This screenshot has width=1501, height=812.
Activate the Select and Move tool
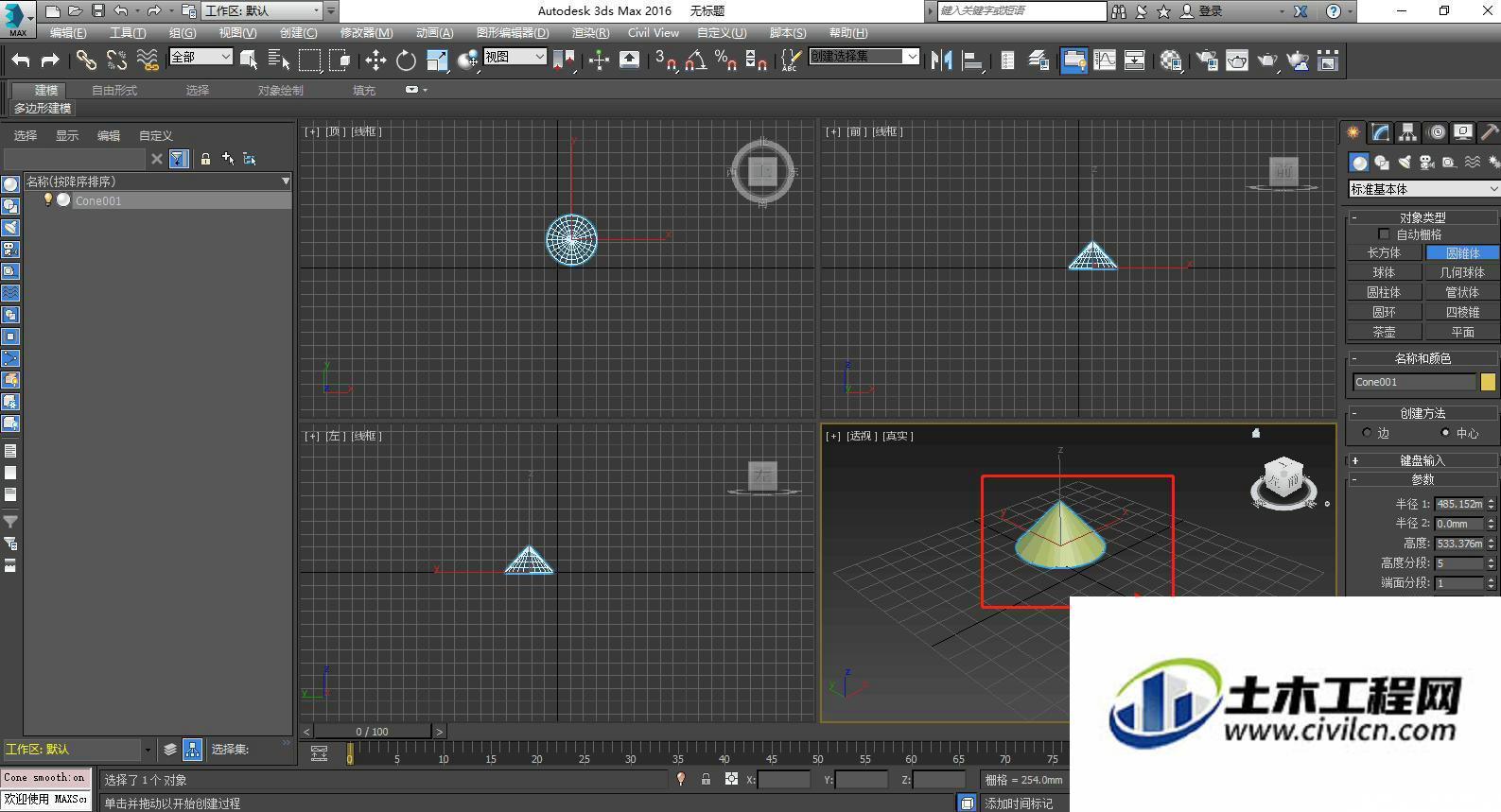375,60
